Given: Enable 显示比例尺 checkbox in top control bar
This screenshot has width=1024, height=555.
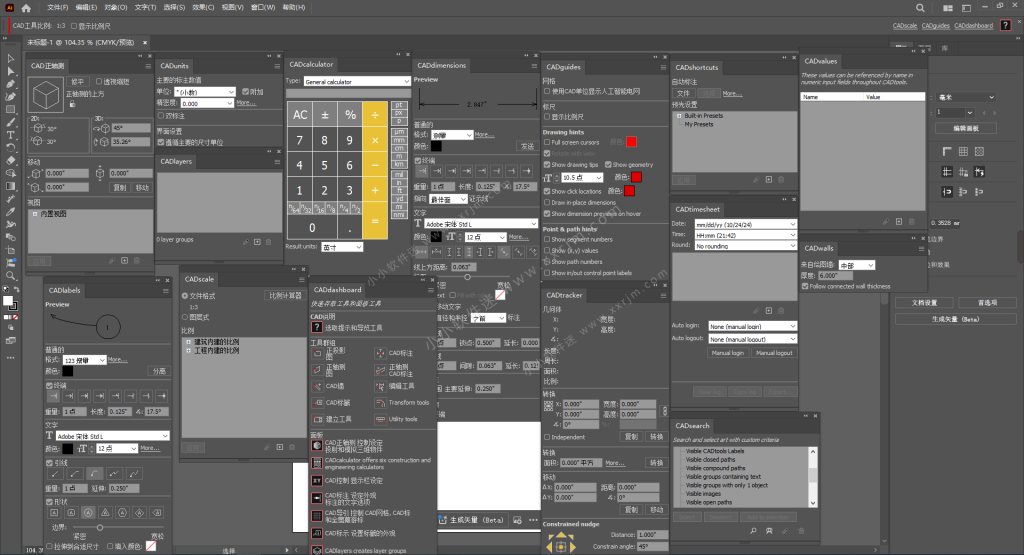Looking at the screenshot, I should pyautogui.click(x=74, y=26).
